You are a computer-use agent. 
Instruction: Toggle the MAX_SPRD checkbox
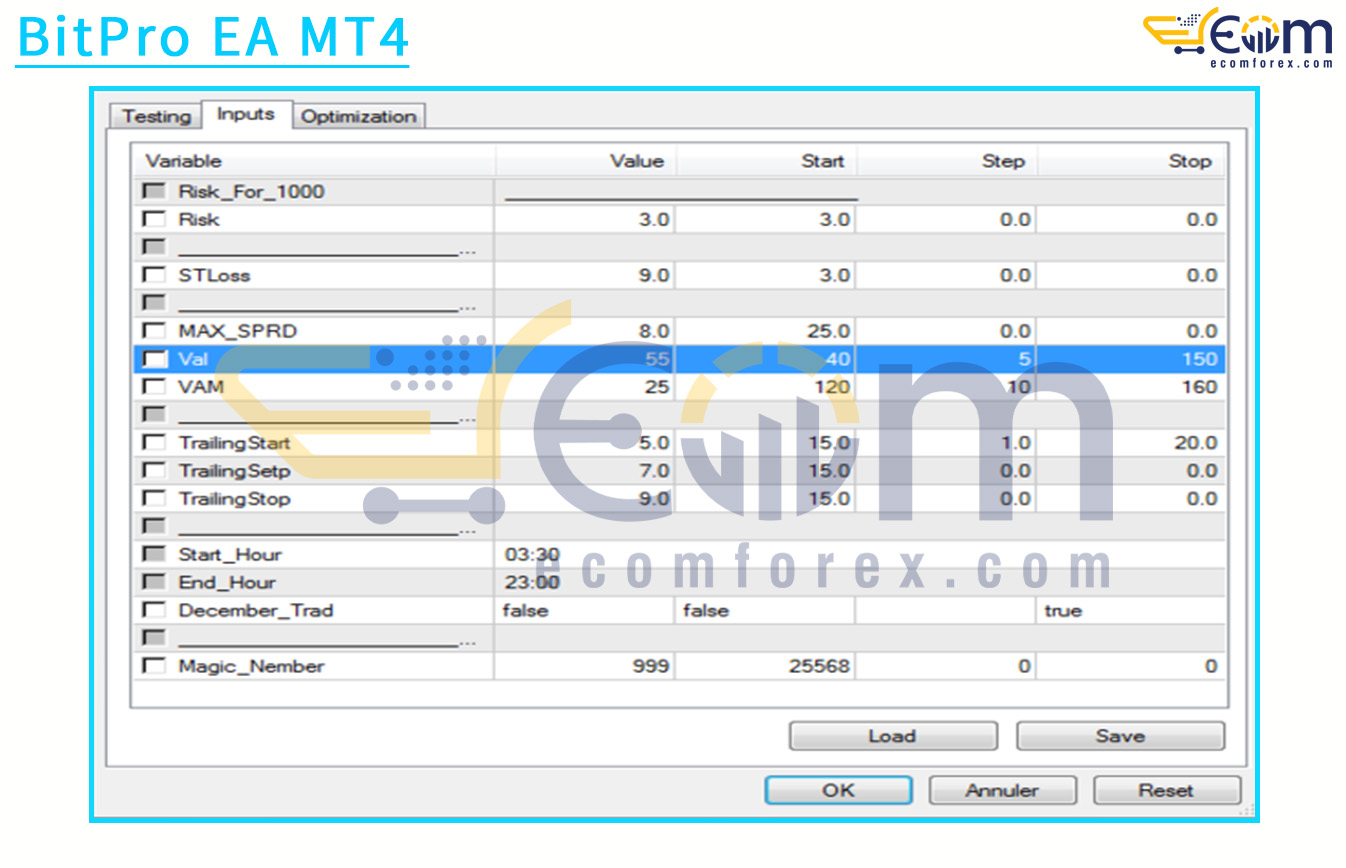point(154,332)
